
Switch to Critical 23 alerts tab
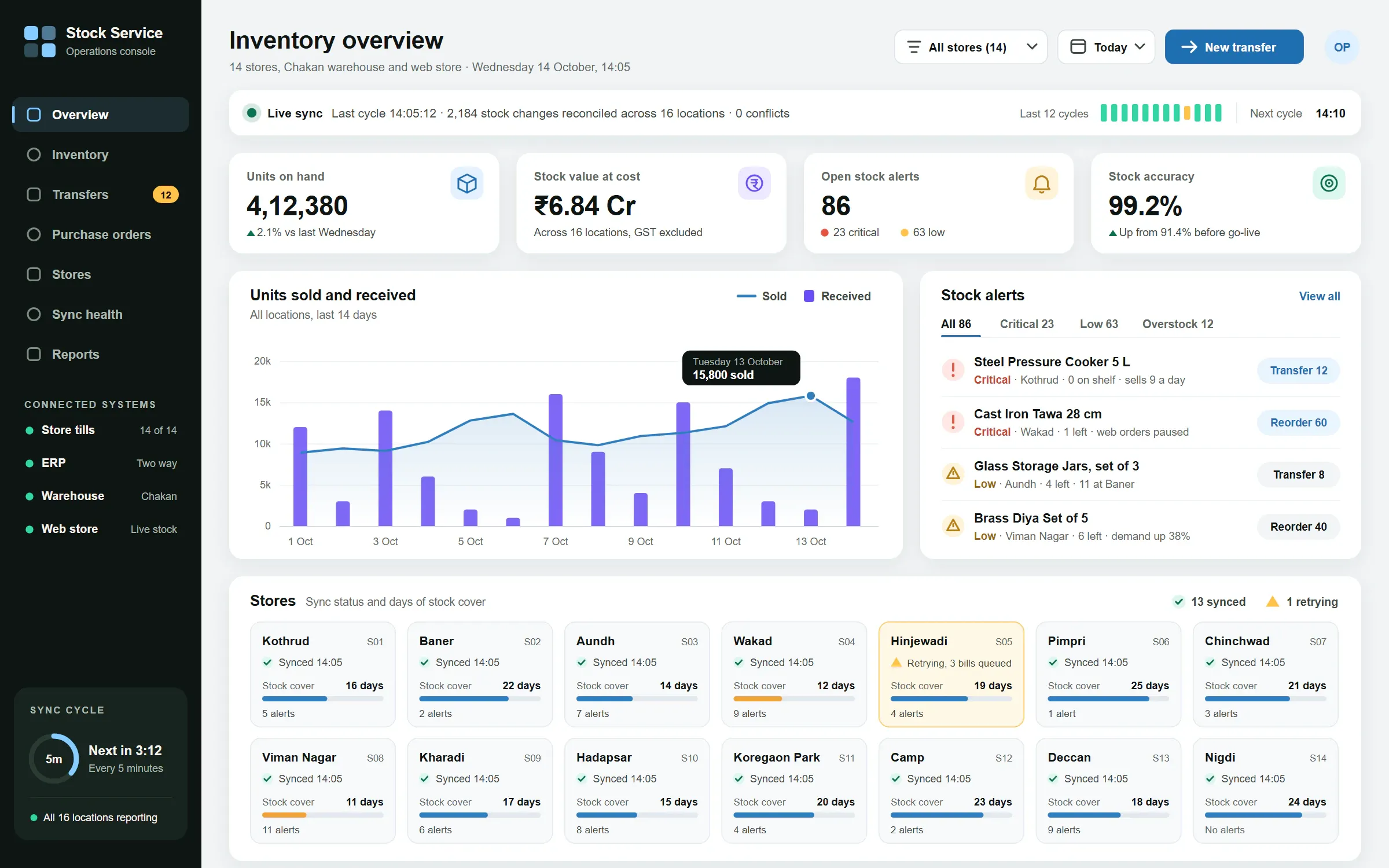(x=1027, y=324)
